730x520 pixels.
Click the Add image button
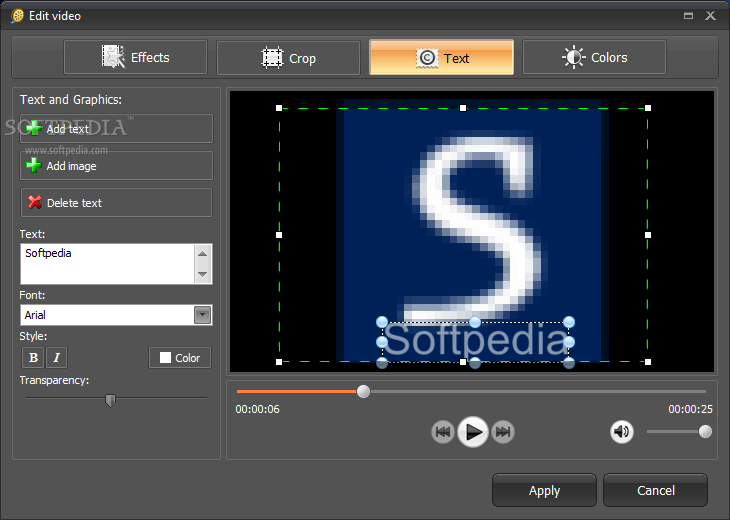116,166
